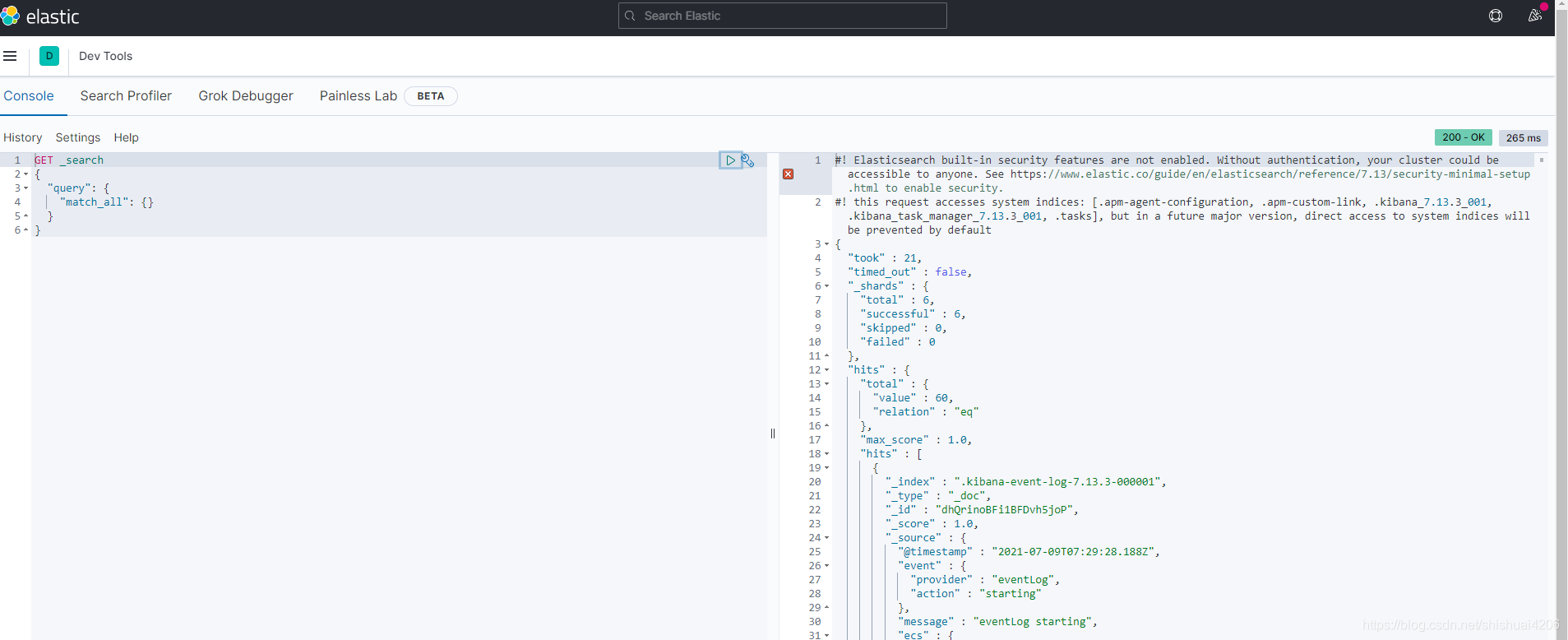Click the 200 - OK status badge

coord(1464,137)
